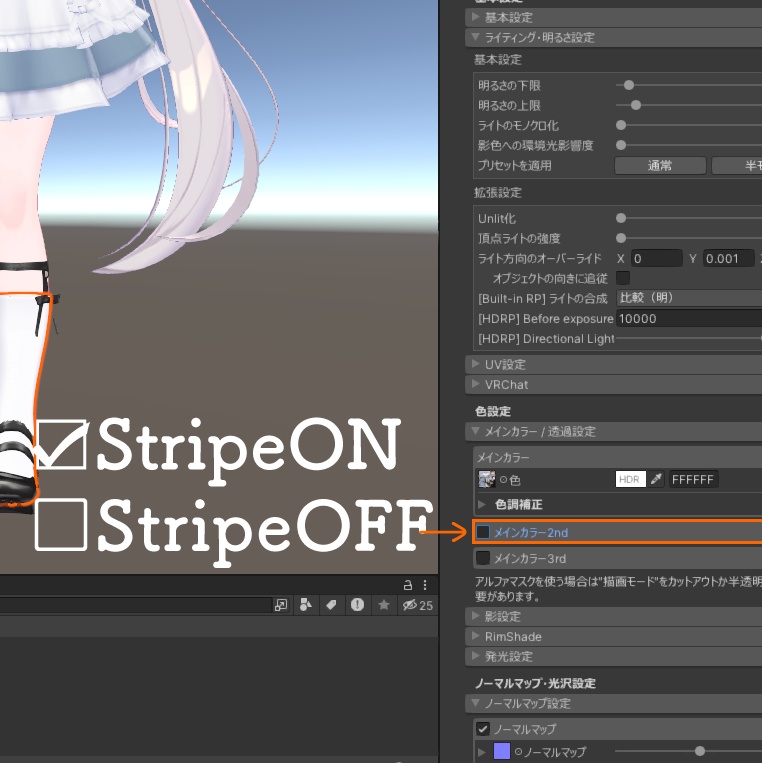
Task: Click the Search by Import Log Type icon
Action: click(358, 605)
